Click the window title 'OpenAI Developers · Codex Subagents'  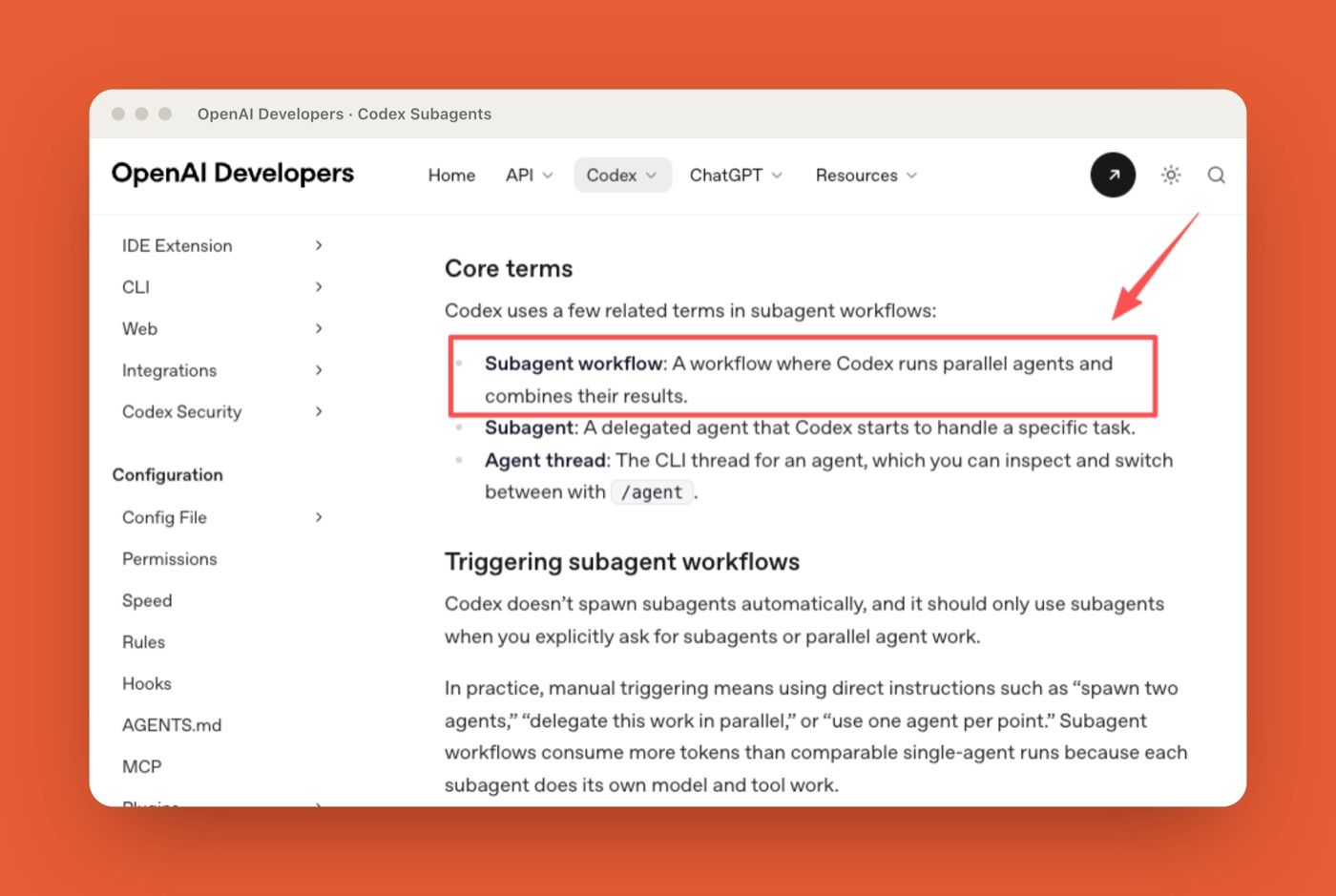tap(344, 114)
